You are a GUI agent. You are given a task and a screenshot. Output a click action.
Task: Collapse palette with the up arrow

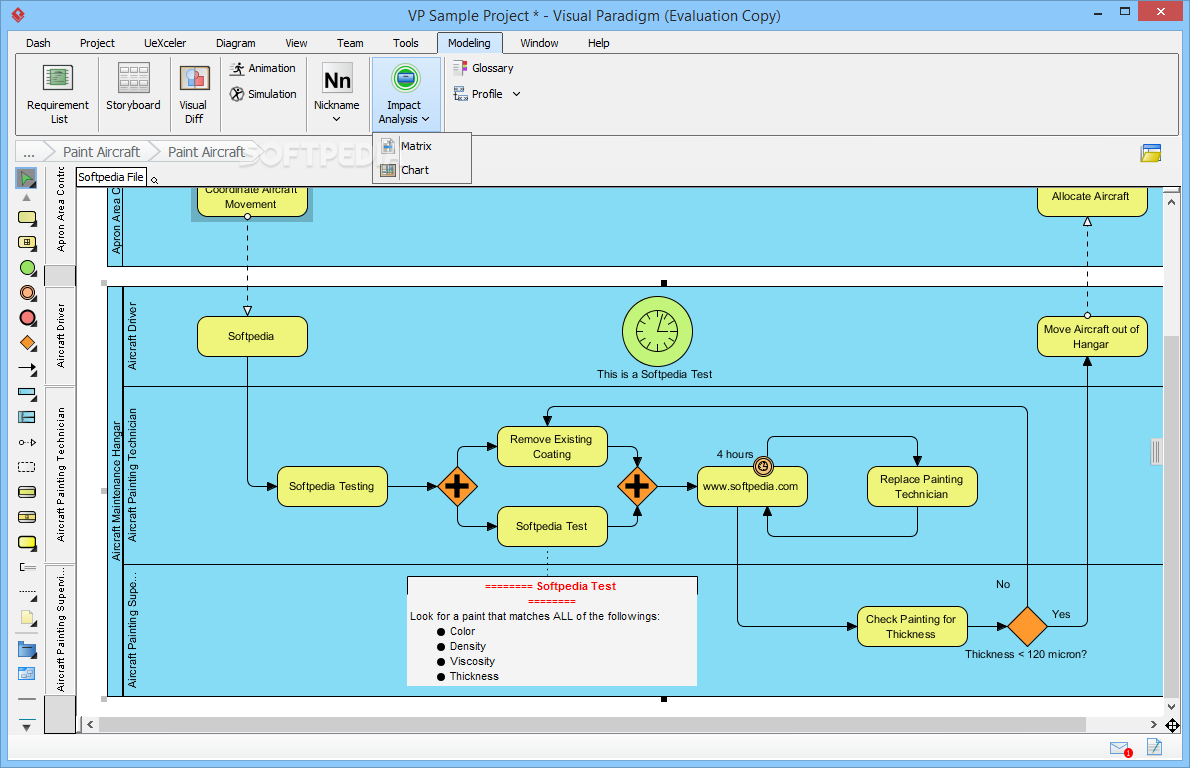(27, 197)
